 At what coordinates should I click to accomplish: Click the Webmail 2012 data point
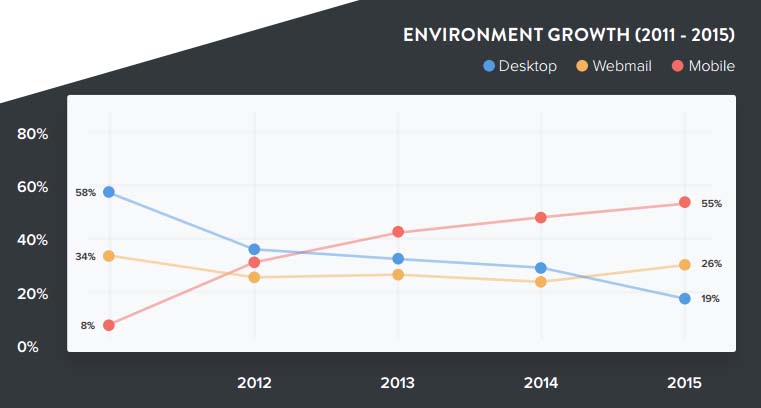254,277
